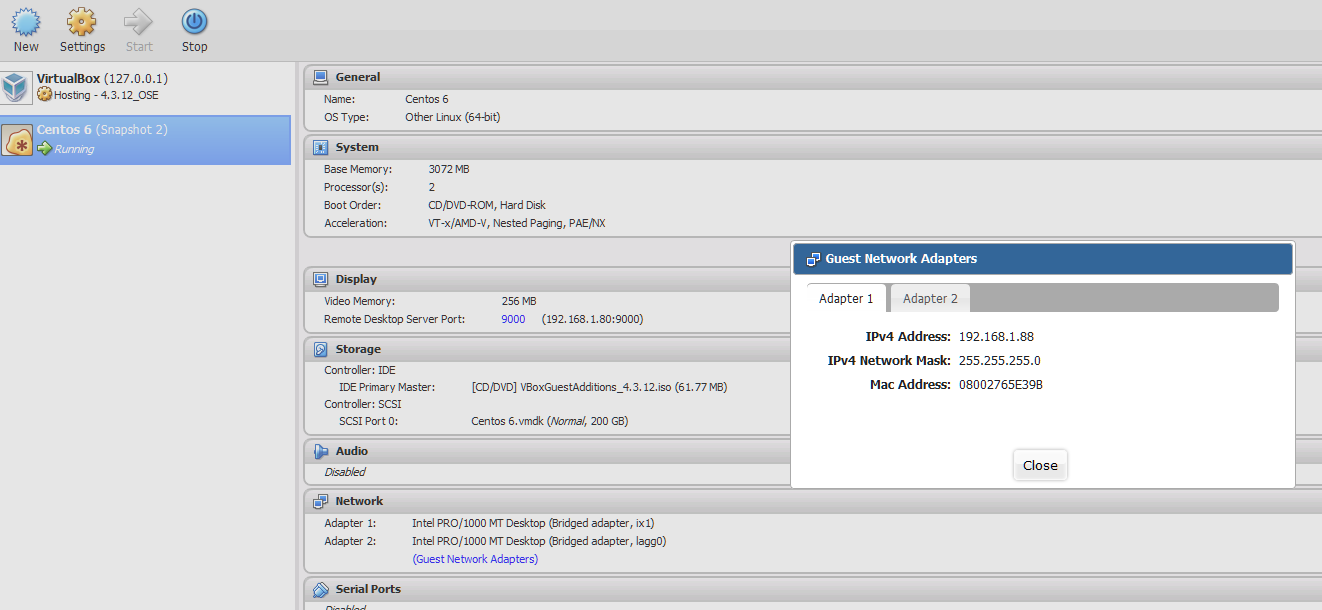
Task: Click the Mac address value 08002765E39B
Action: point(1001,385)
